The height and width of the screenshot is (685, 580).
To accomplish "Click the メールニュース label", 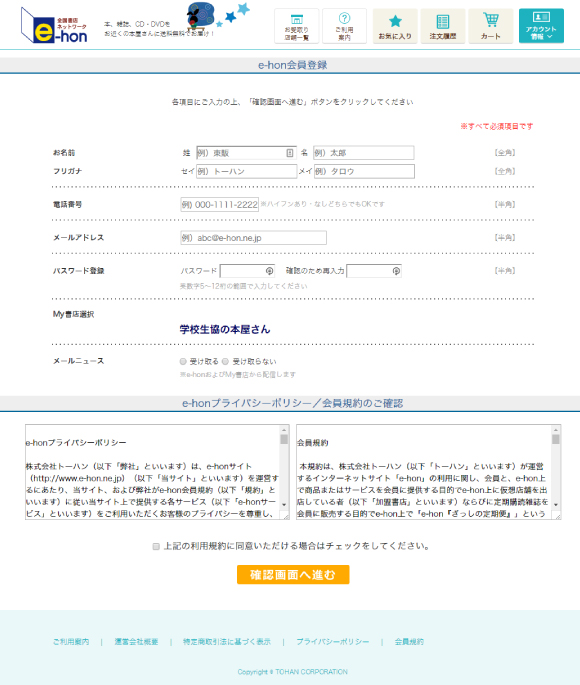I will [x=79, y=361].
